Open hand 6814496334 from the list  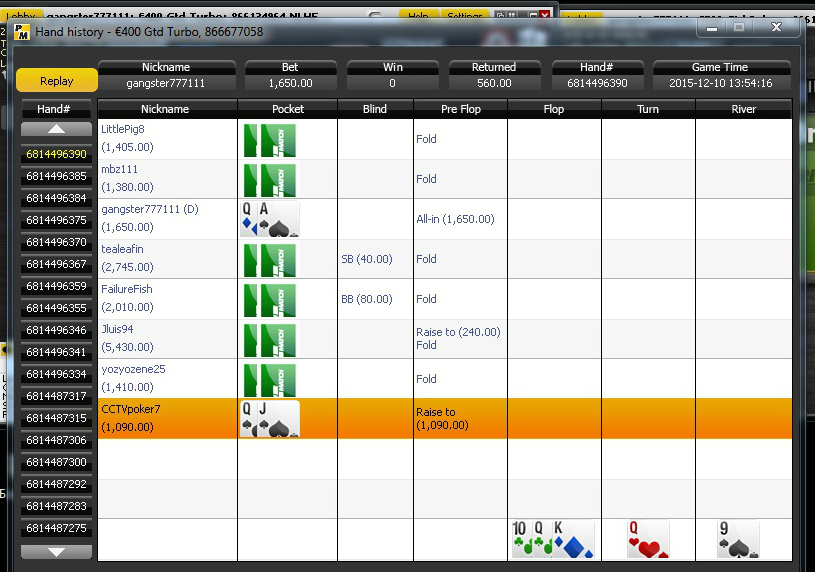click(57, 374)
